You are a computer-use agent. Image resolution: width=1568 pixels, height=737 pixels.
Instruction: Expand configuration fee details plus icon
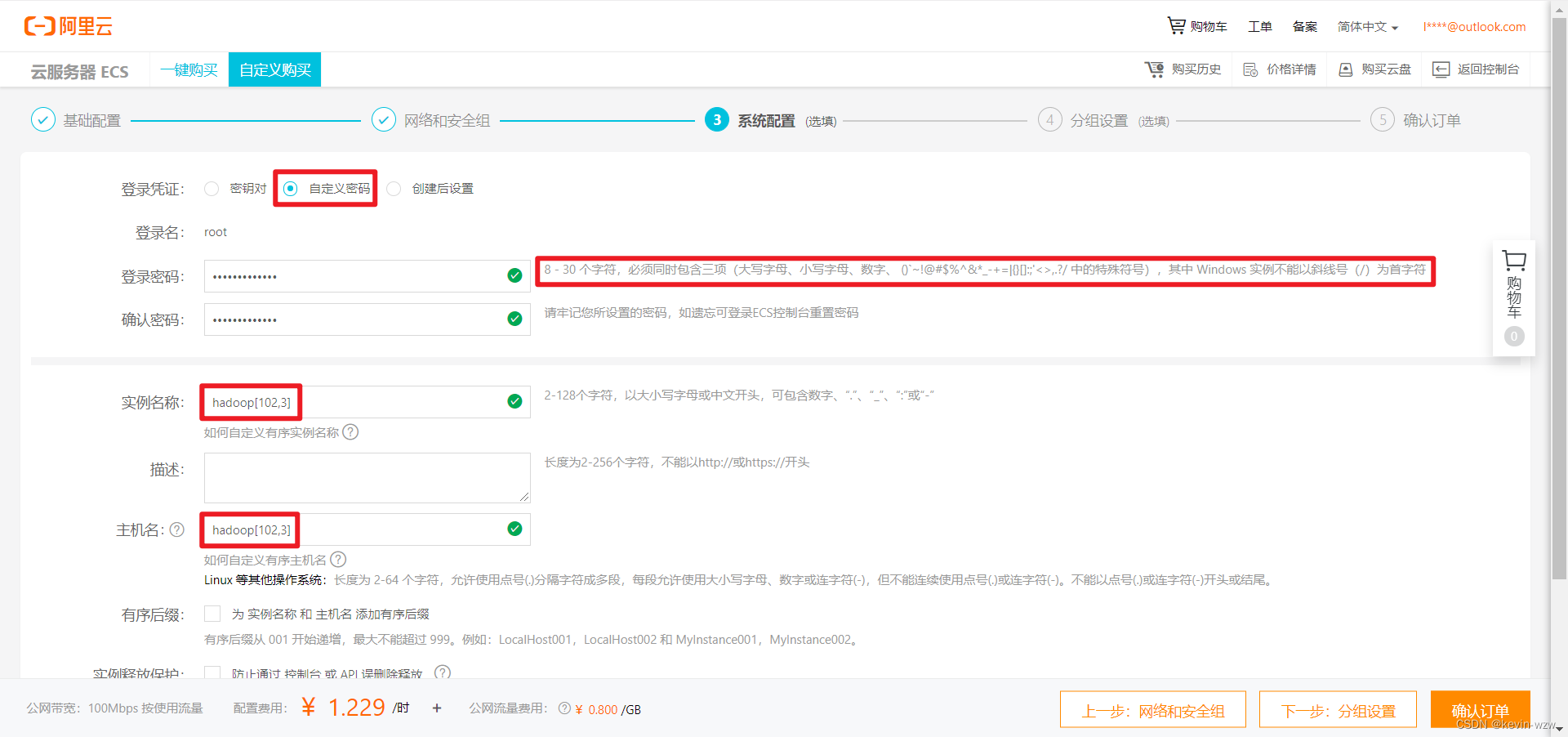pos(437,708)
